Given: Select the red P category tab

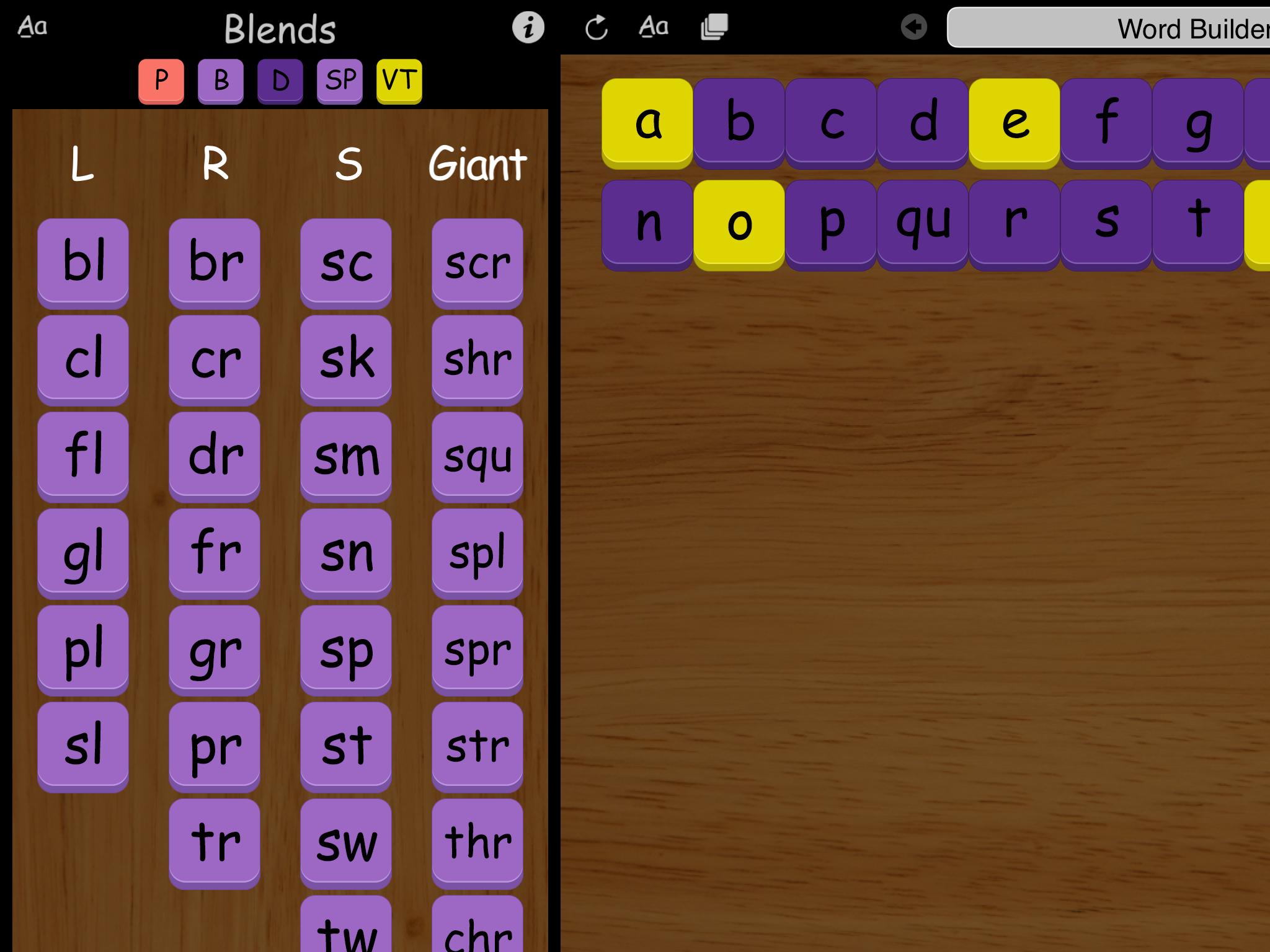Looking at the screenshot, I should click(x=161, y=81).
